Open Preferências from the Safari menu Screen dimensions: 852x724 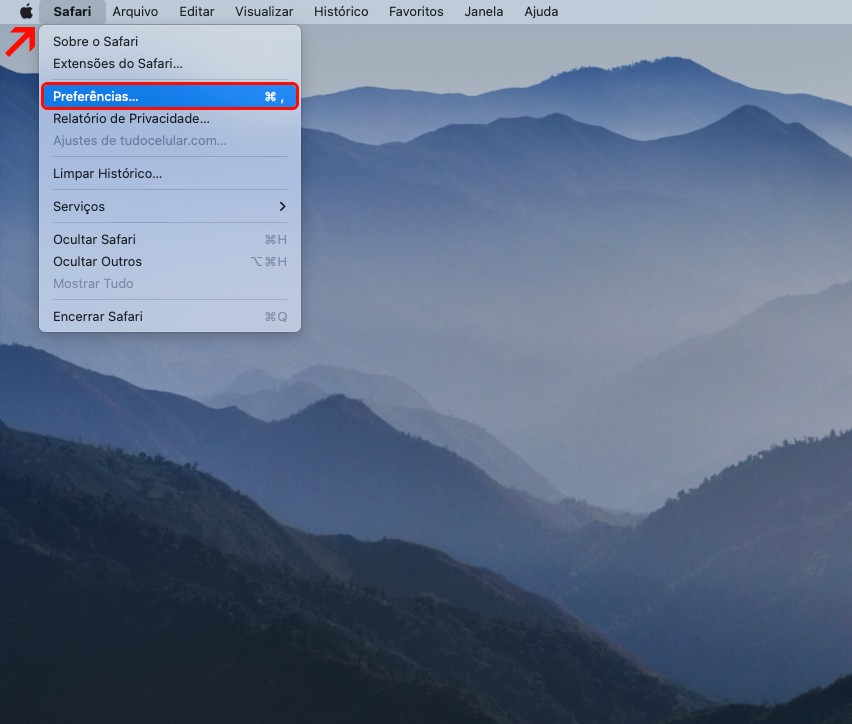(x=95, y=96)
